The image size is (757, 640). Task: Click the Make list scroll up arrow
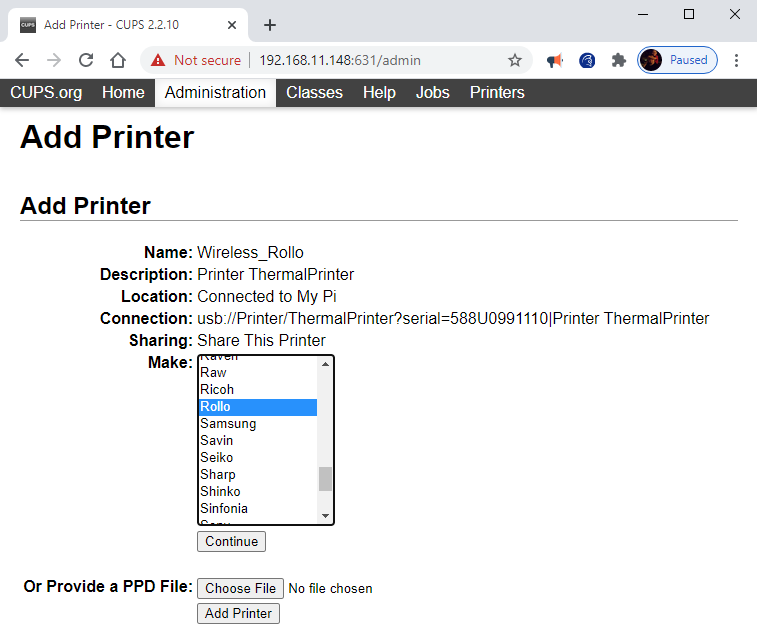325,364
